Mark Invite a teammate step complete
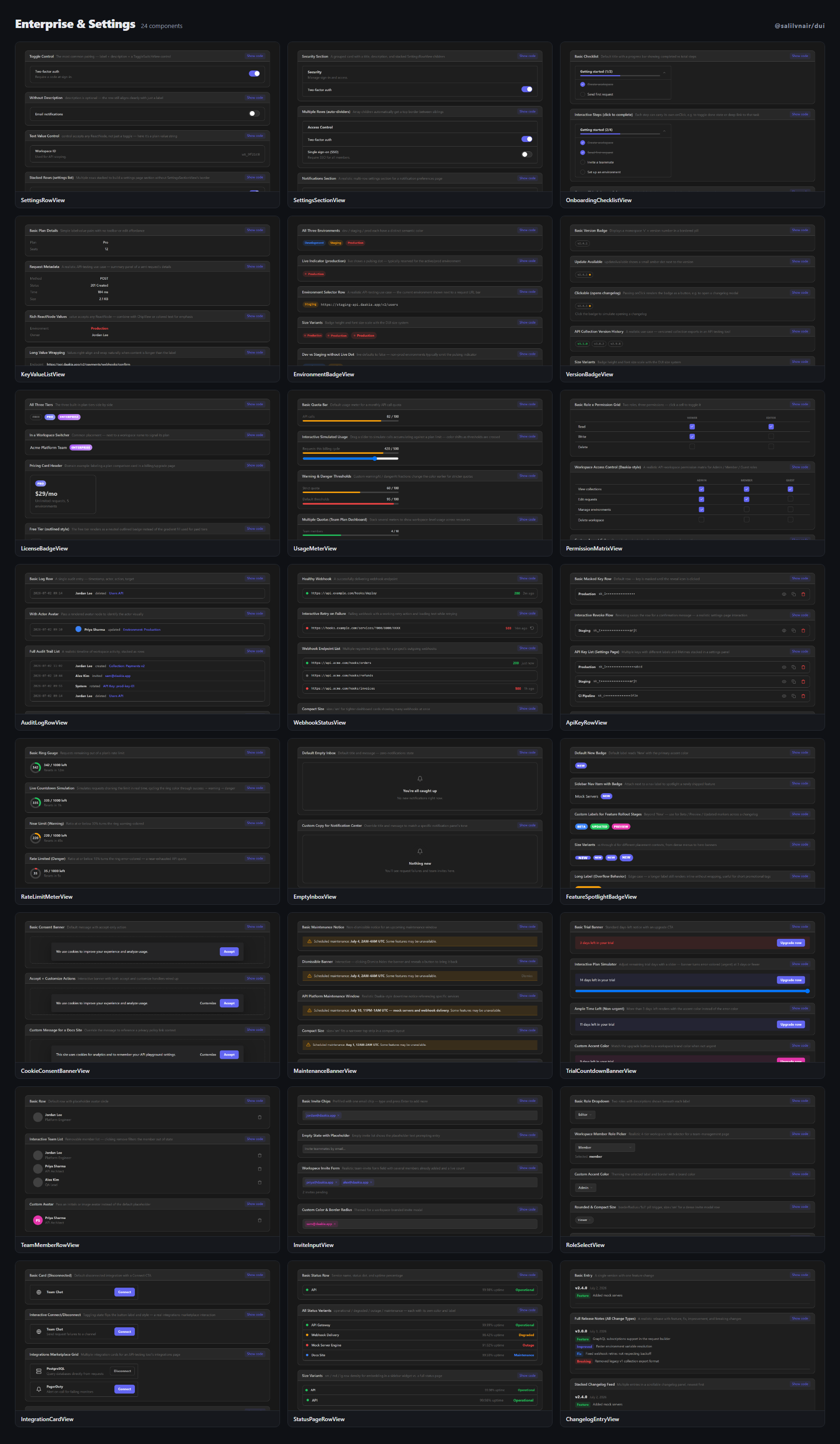This screenshot has width=840, height=1444. click(x=582, y=162)
